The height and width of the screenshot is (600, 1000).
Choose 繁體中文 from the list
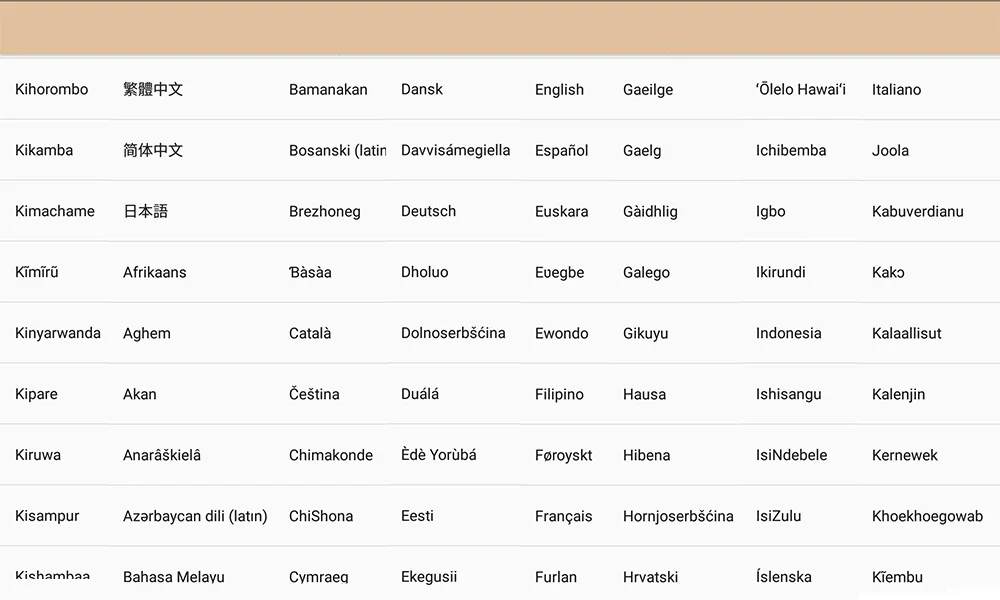153,89
